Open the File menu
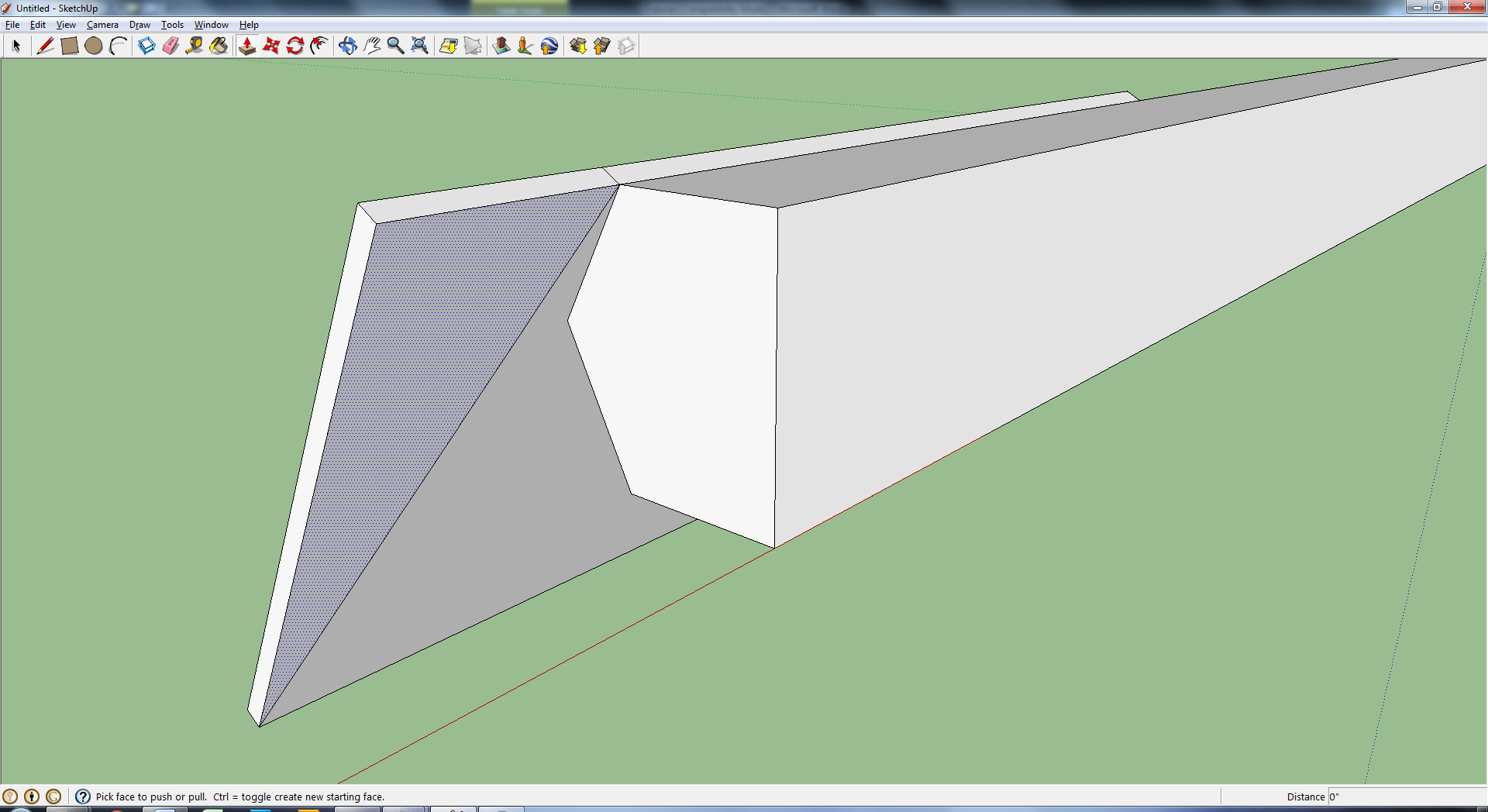 [12, 25]
